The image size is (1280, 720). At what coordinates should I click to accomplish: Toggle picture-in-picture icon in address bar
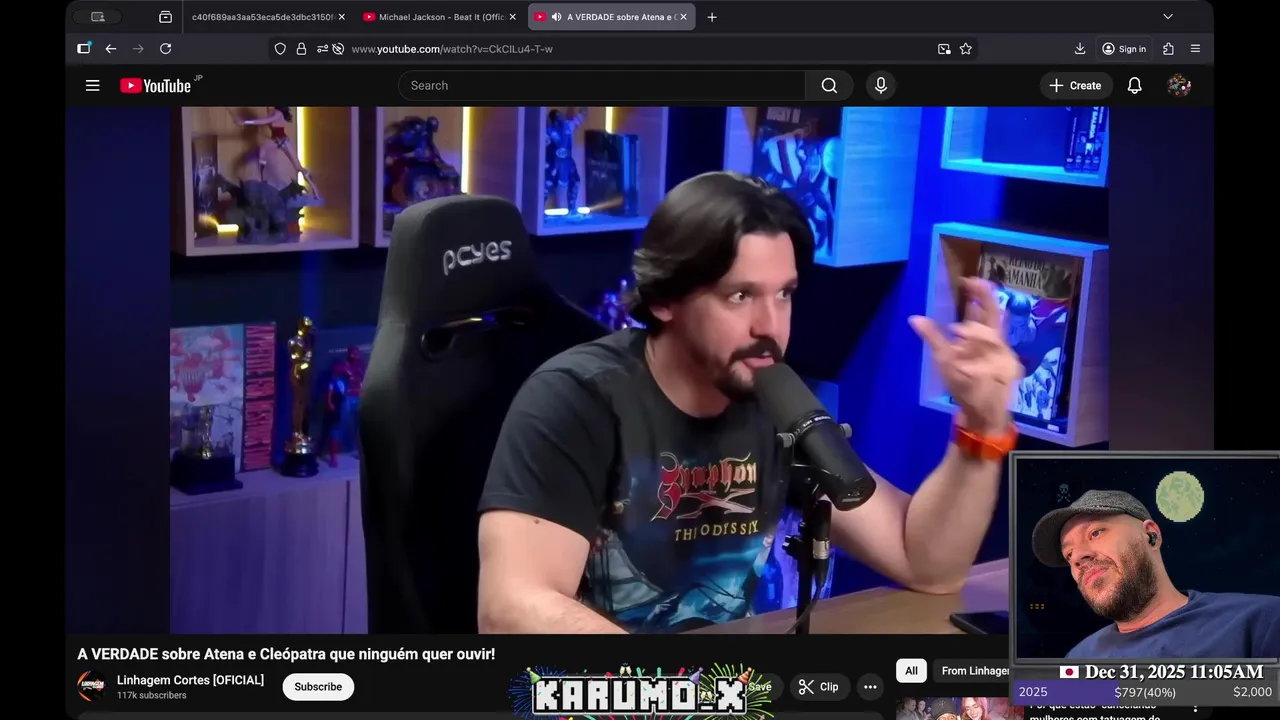click(944, 49)
